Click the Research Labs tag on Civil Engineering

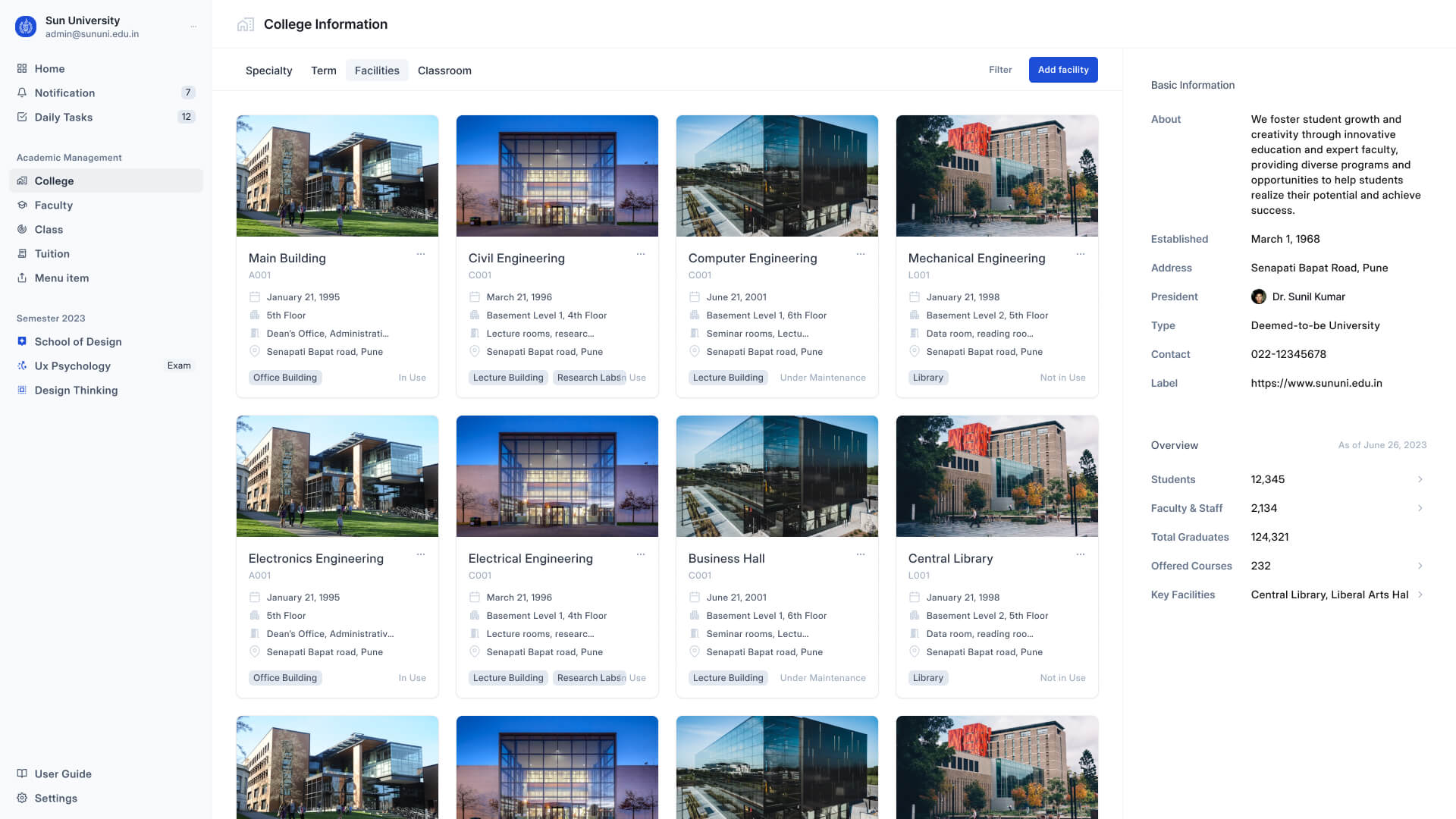(x=588, y=378)
